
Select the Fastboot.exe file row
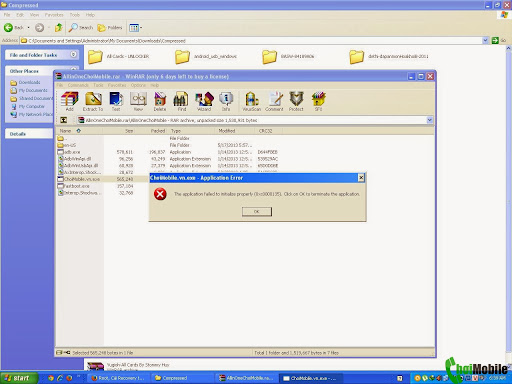coord(103,186)
